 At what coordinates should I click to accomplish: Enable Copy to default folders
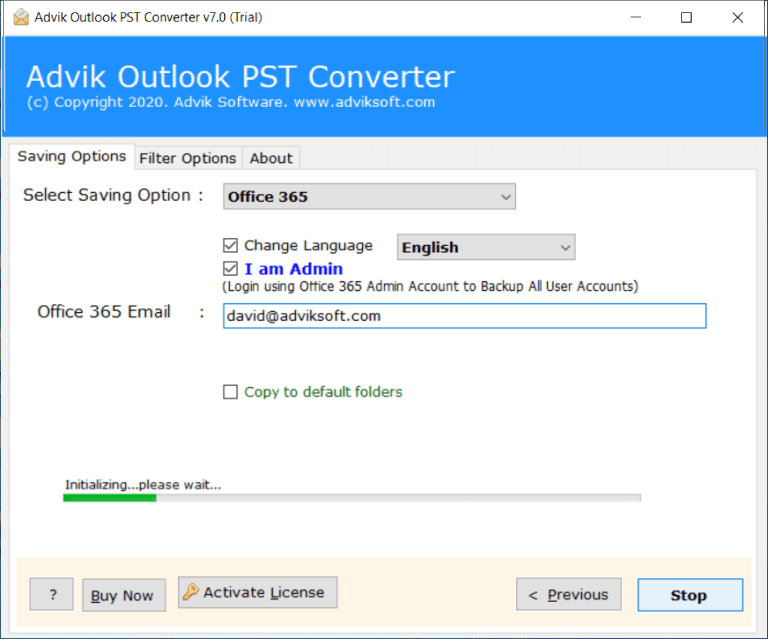point(231,392)
